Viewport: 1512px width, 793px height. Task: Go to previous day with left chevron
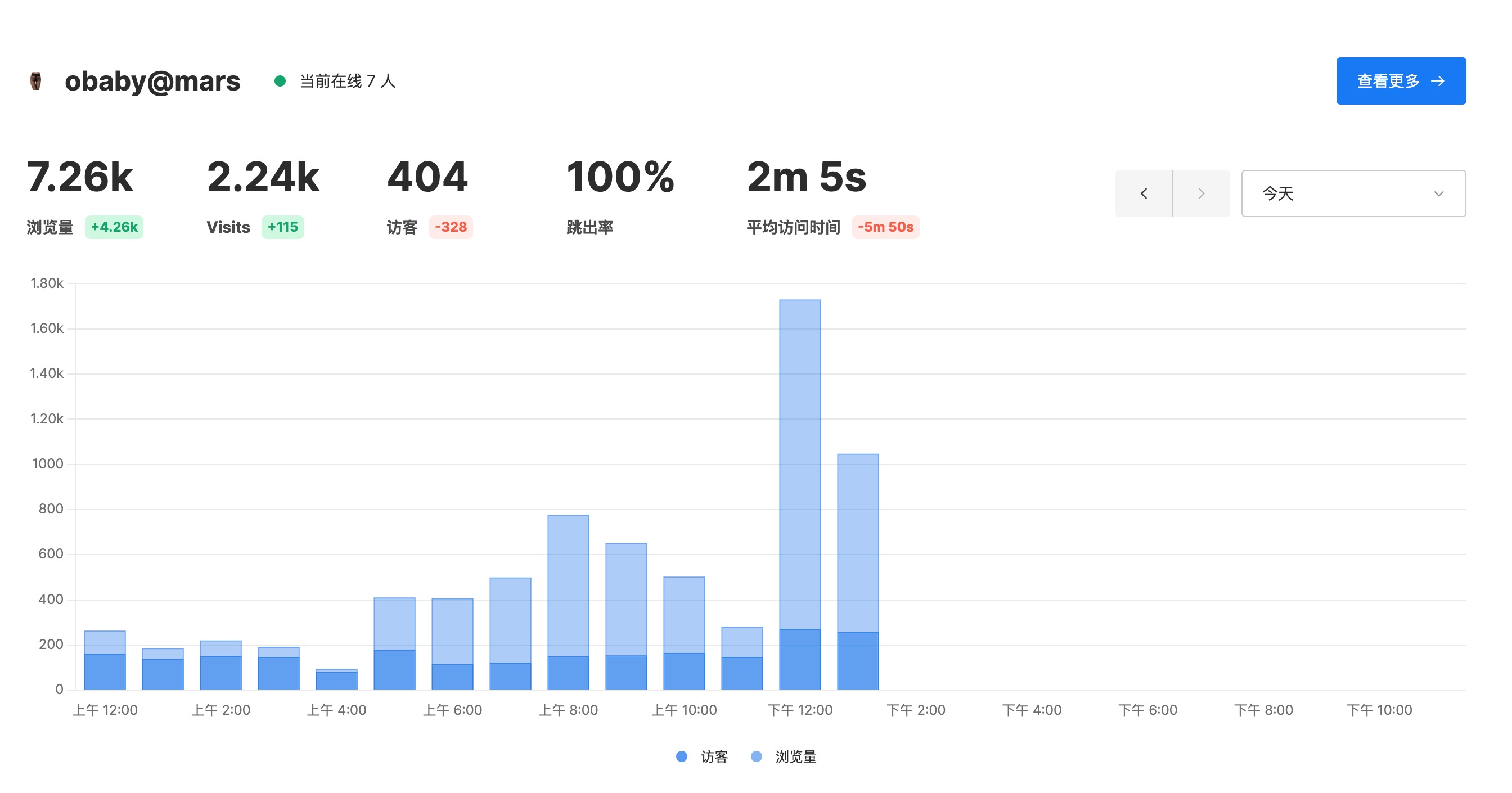point(1143,193)
